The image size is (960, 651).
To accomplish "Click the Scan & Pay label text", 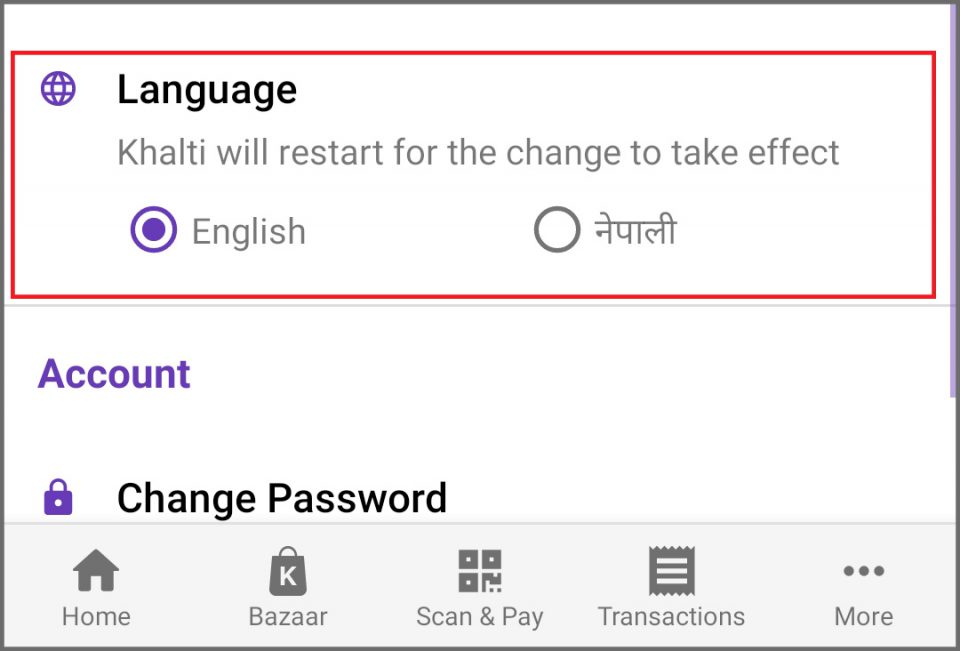I will click(479, 617).
